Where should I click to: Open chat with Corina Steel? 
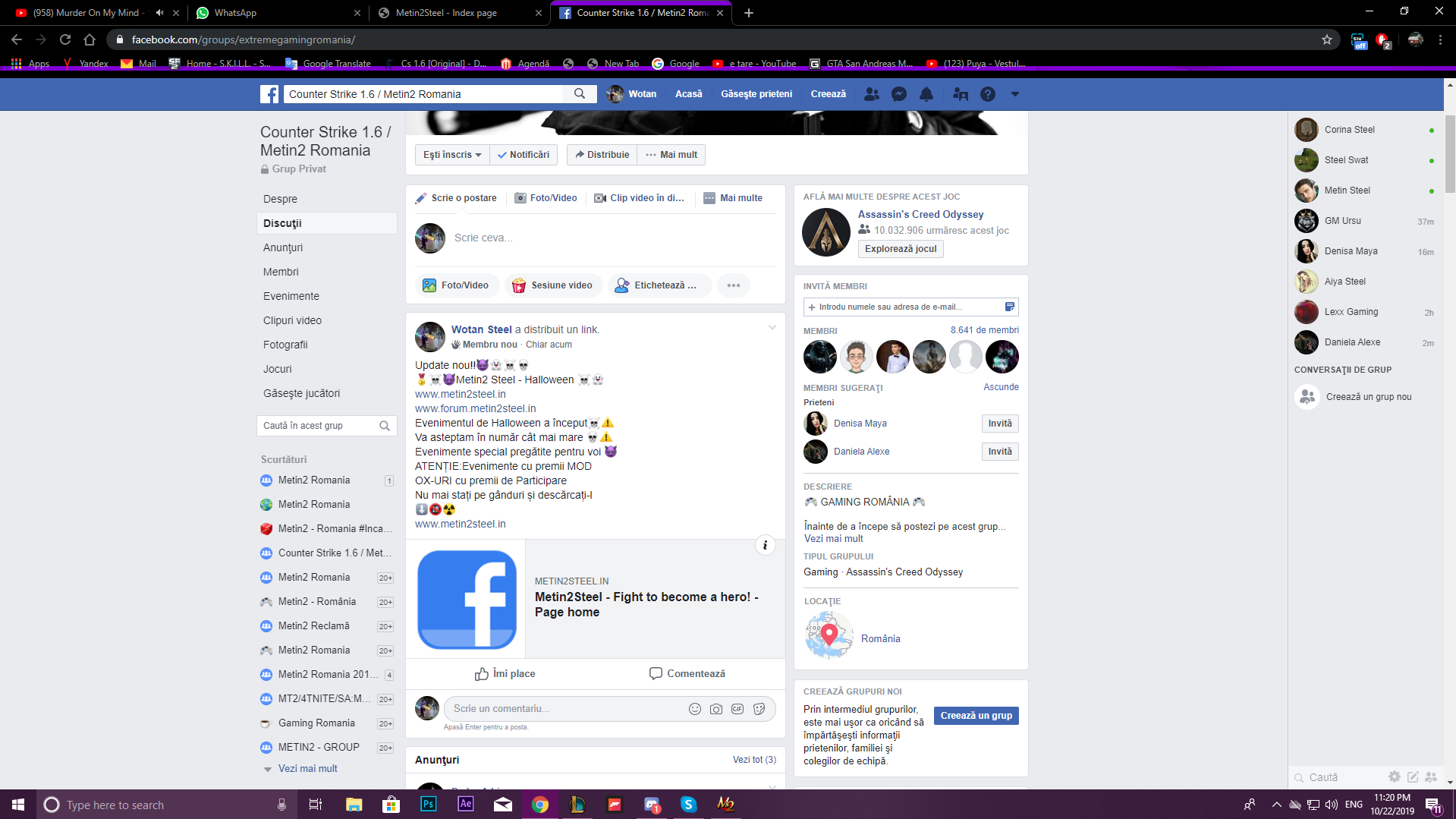[x=1364, y=130]
